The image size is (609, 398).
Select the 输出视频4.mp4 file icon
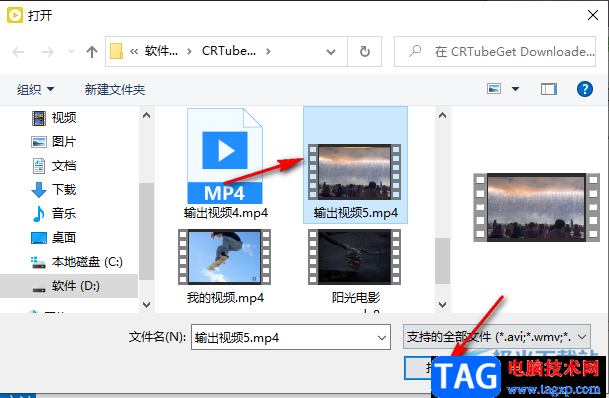pyautogui.click(x=225, y=156)
